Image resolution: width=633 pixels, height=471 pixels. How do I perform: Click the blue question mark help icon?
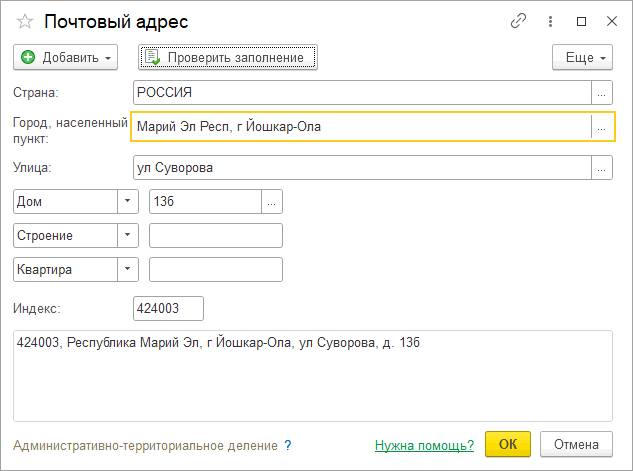[287, 445]
